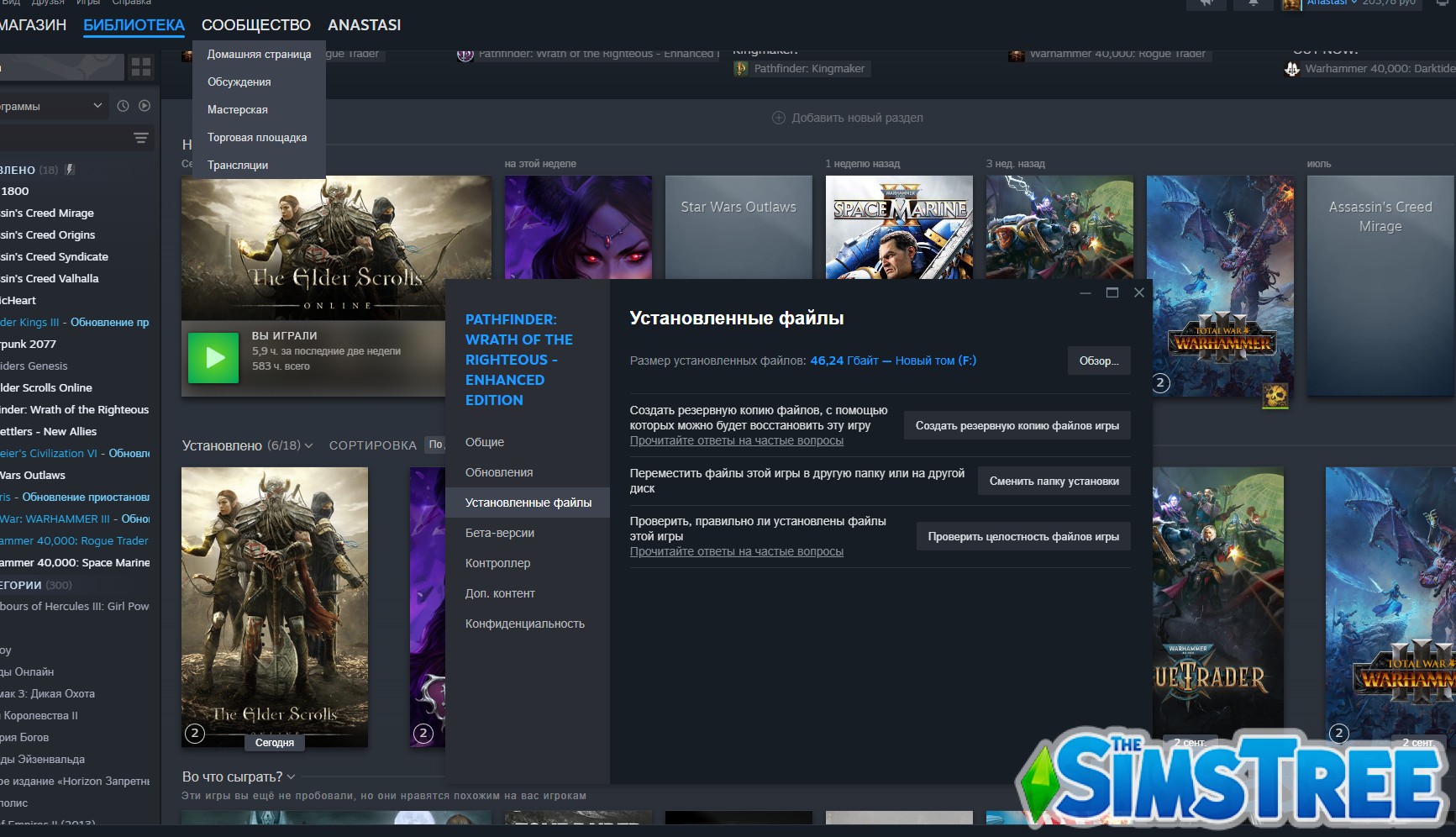The image size is (1456, 837).
Task: Open the Anastasi account dropdown
Action: (1354, 3)
